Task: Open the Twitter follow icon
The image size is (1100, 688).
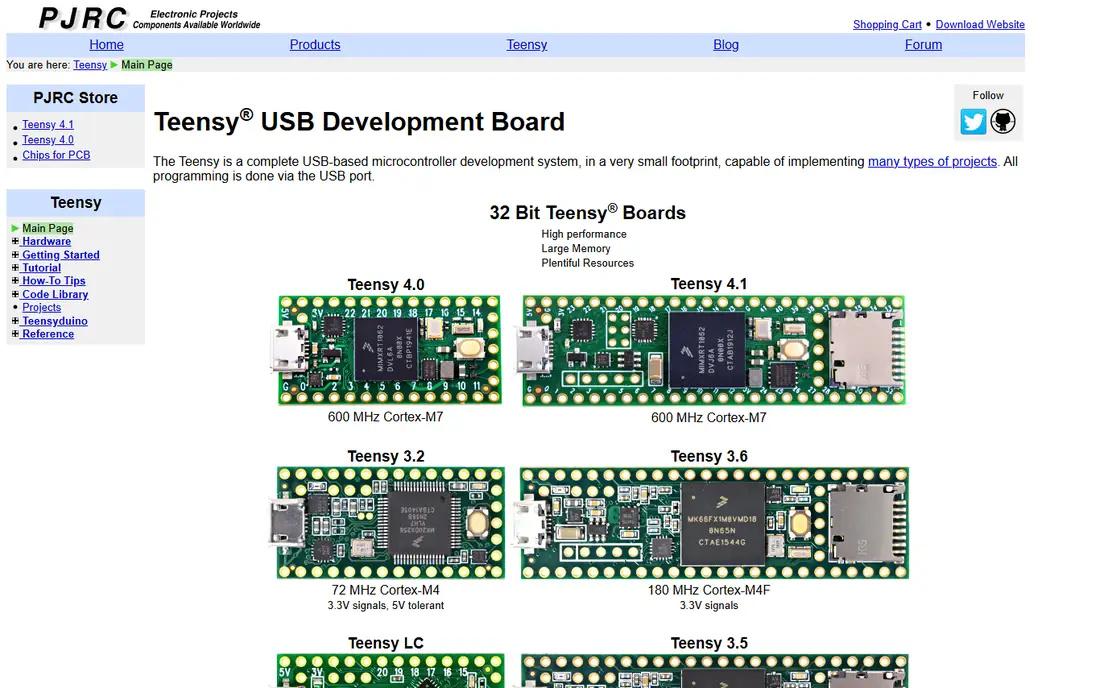Action: 973,121
